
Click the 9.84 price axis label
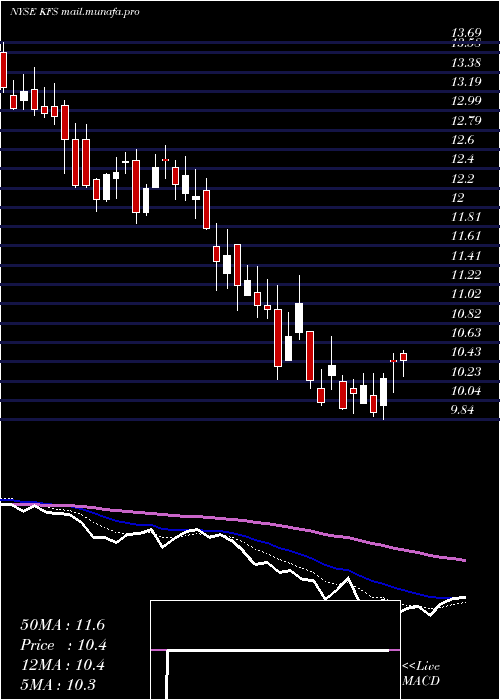point(462,410)
